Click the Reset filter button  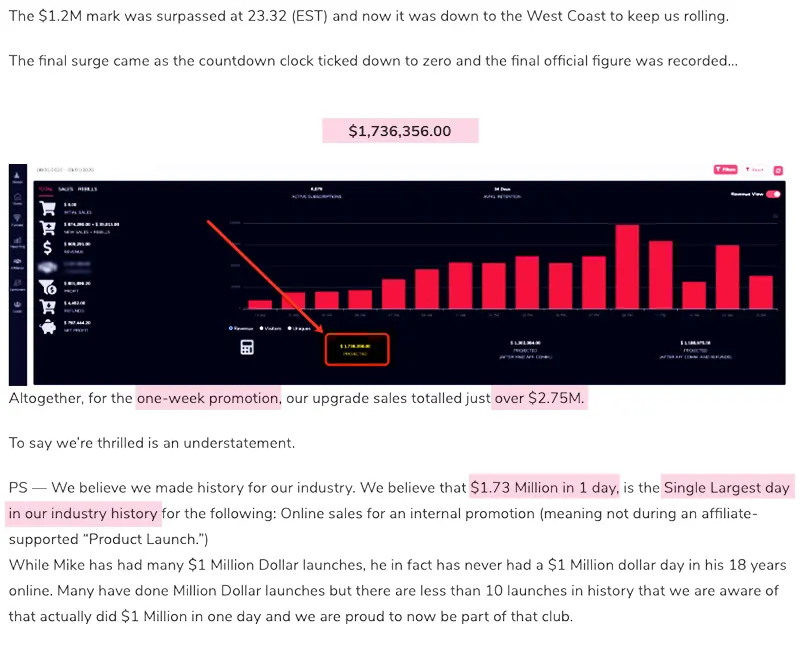click(755, 169)
